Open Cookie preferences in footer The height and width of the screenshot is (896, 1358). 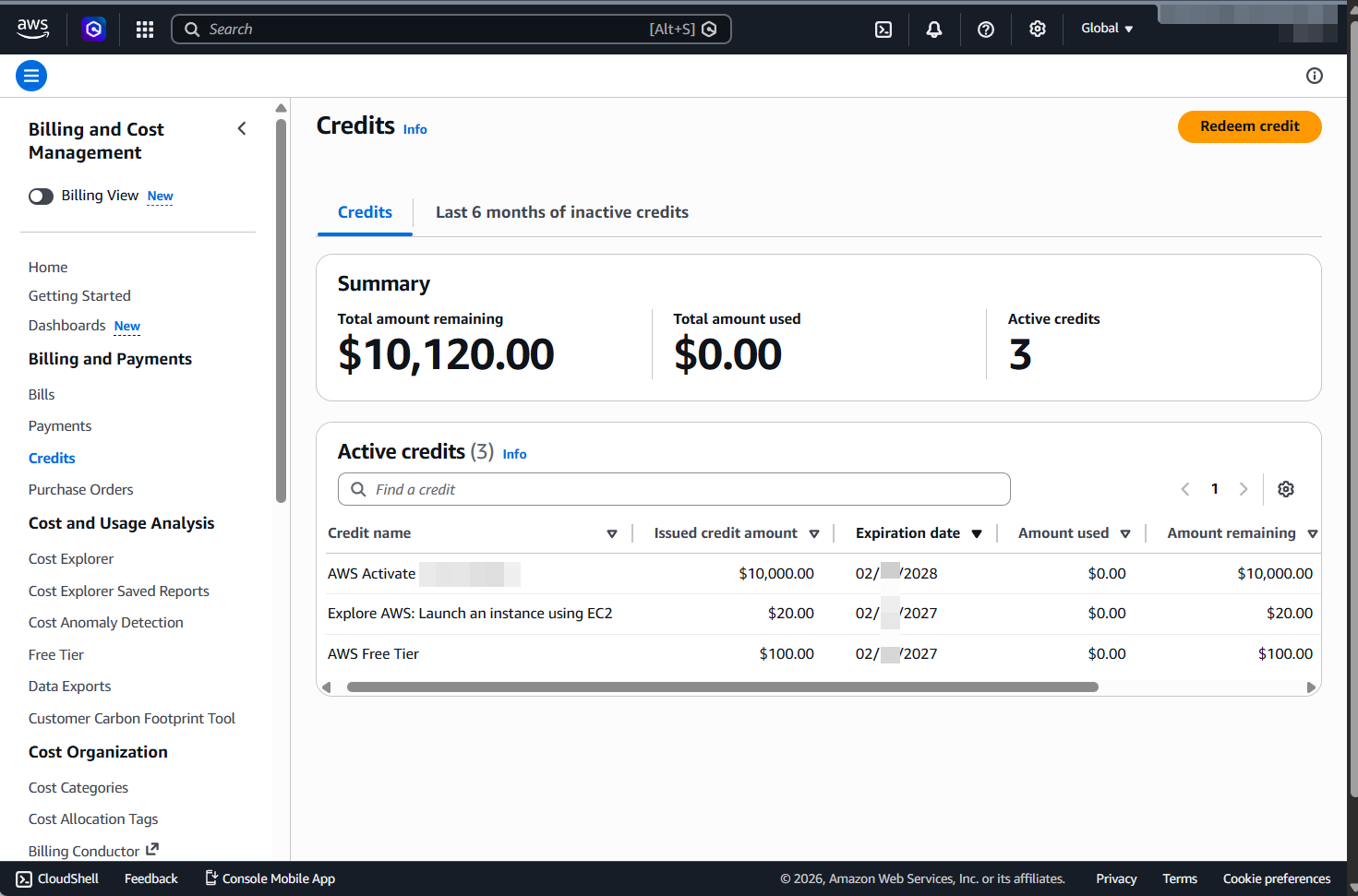click(1277, 878)
